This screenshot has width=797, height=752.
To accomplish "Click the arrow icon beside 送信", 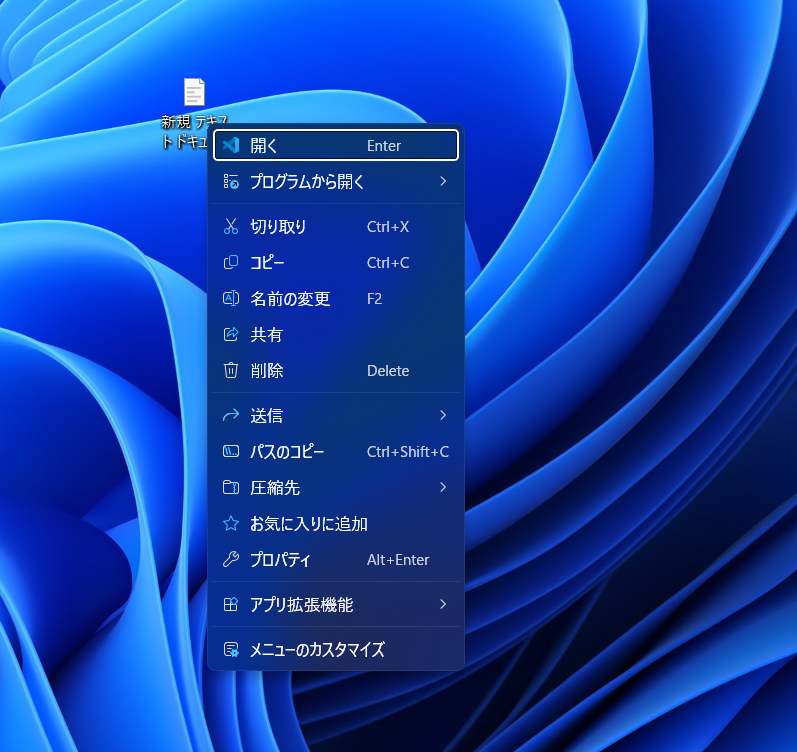I will 231,415.
